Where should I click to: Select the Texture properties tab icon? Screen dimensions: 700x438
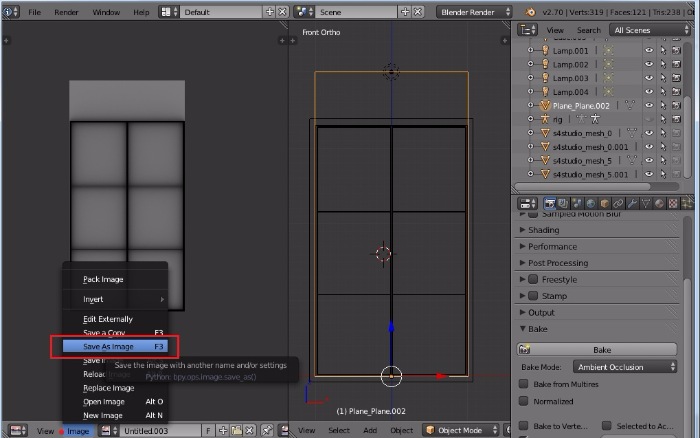tap(673, 204)
